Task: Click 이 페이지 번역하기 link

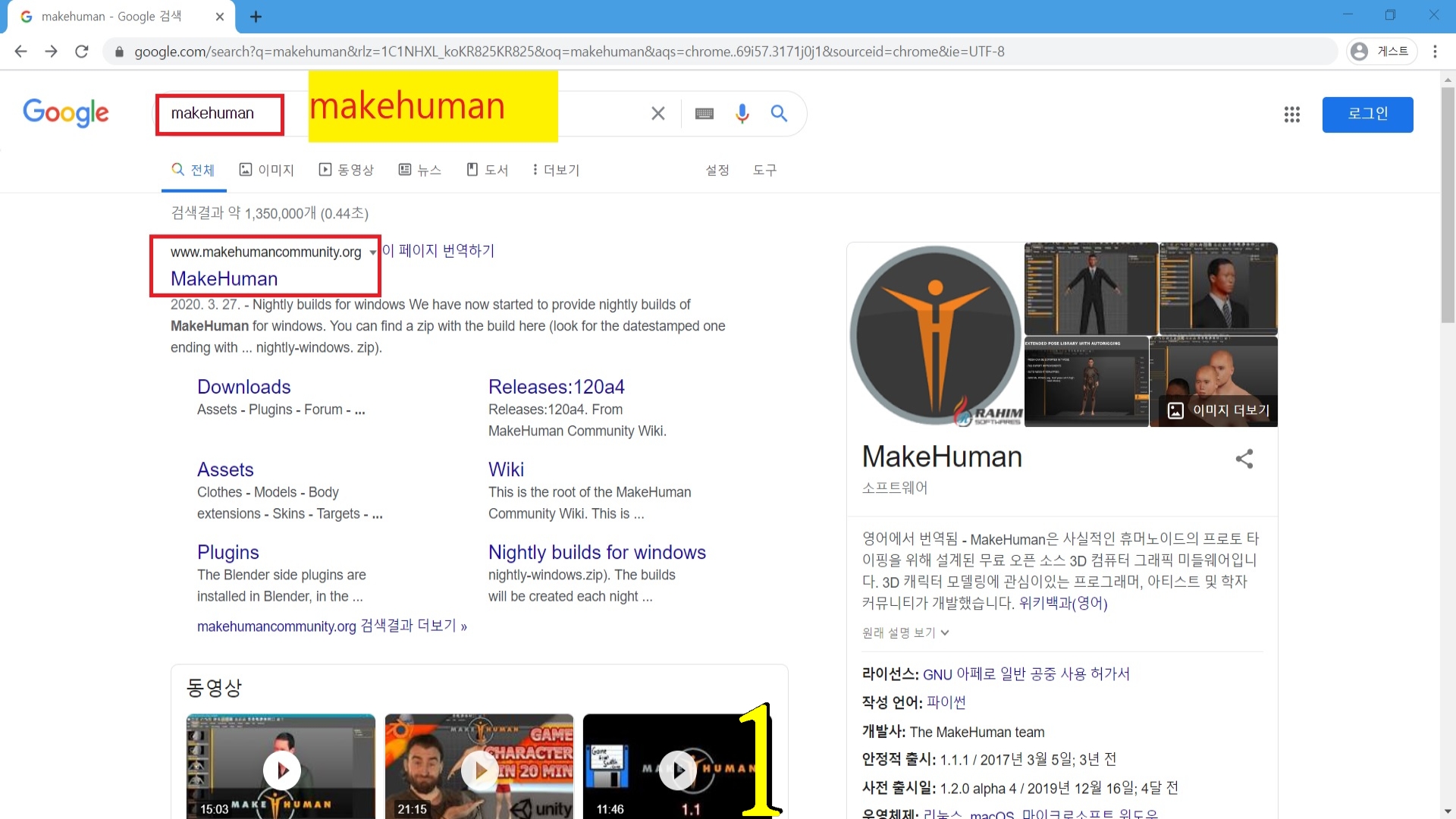Action: pos(438,250)
